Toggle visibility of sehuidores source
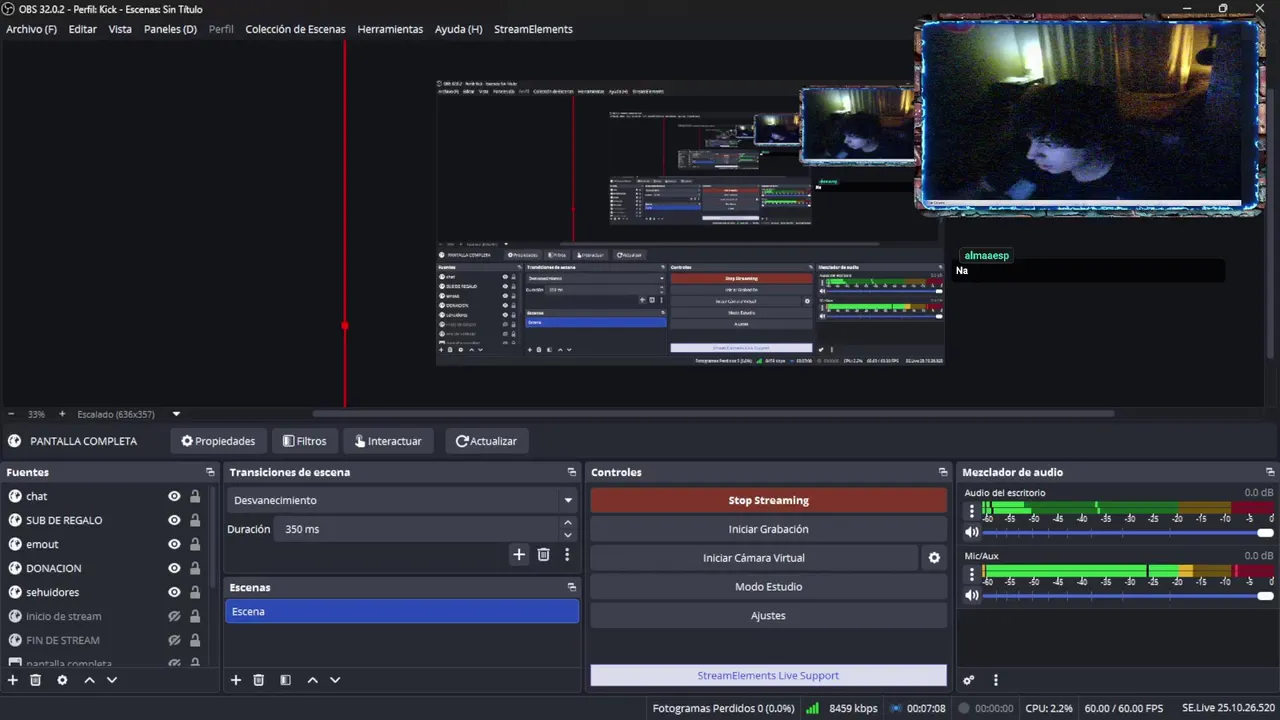This screenshot has width=1280, height=720. point(174,592)
